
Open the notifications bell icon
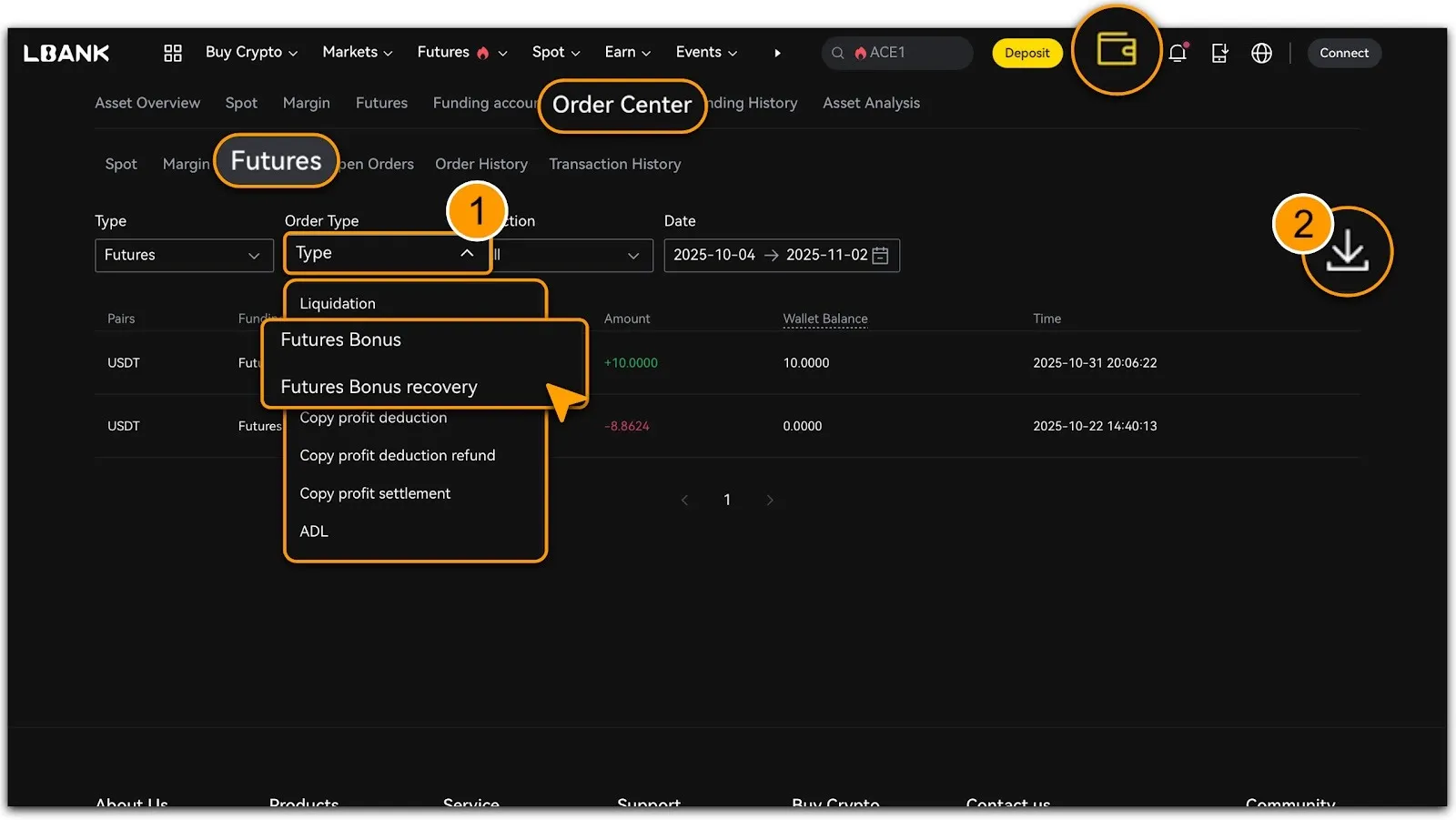[x=1178, y=53]
